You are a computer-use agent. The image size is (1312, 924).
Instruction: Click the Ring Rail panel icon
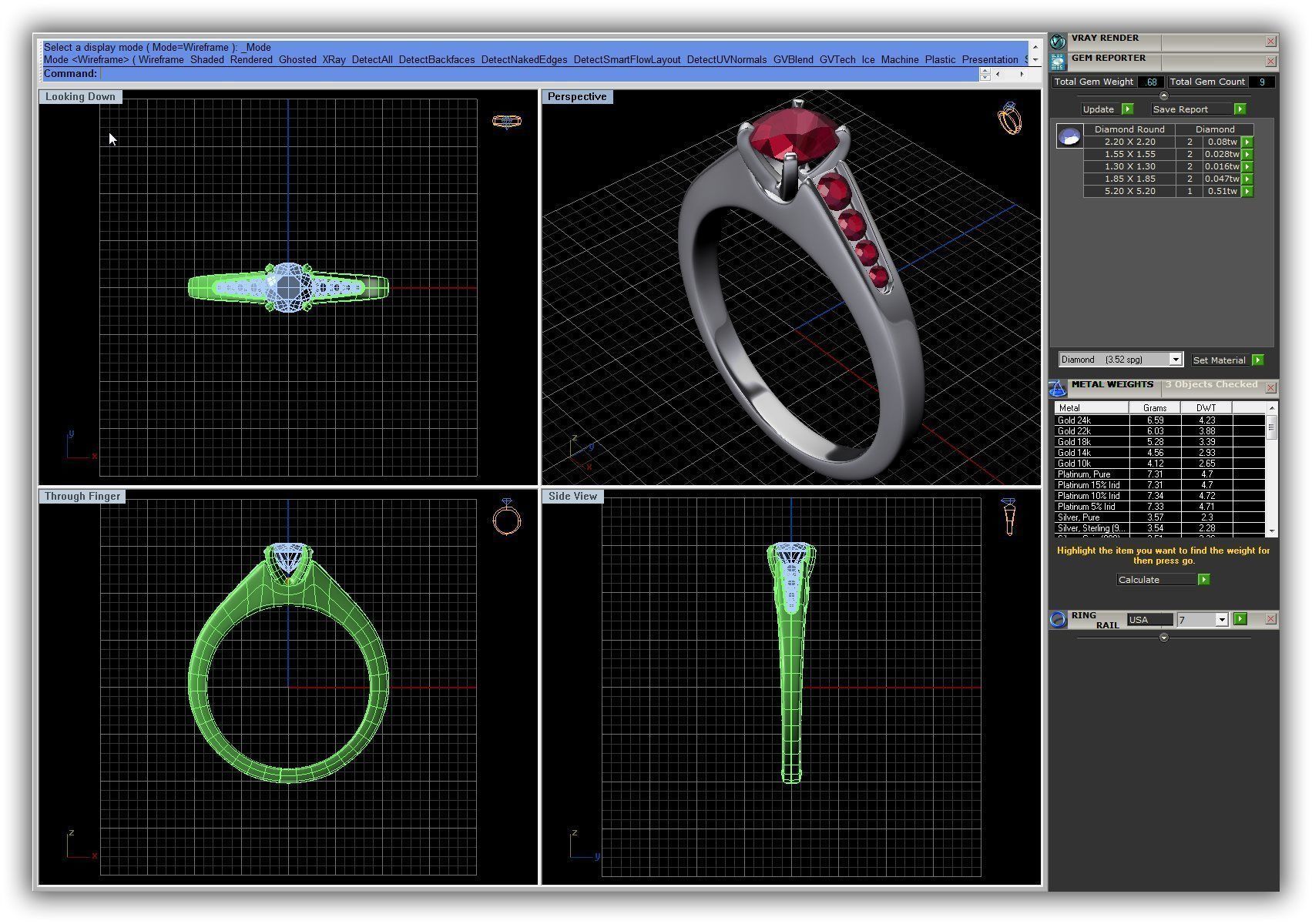click(x=1059, y=619)
